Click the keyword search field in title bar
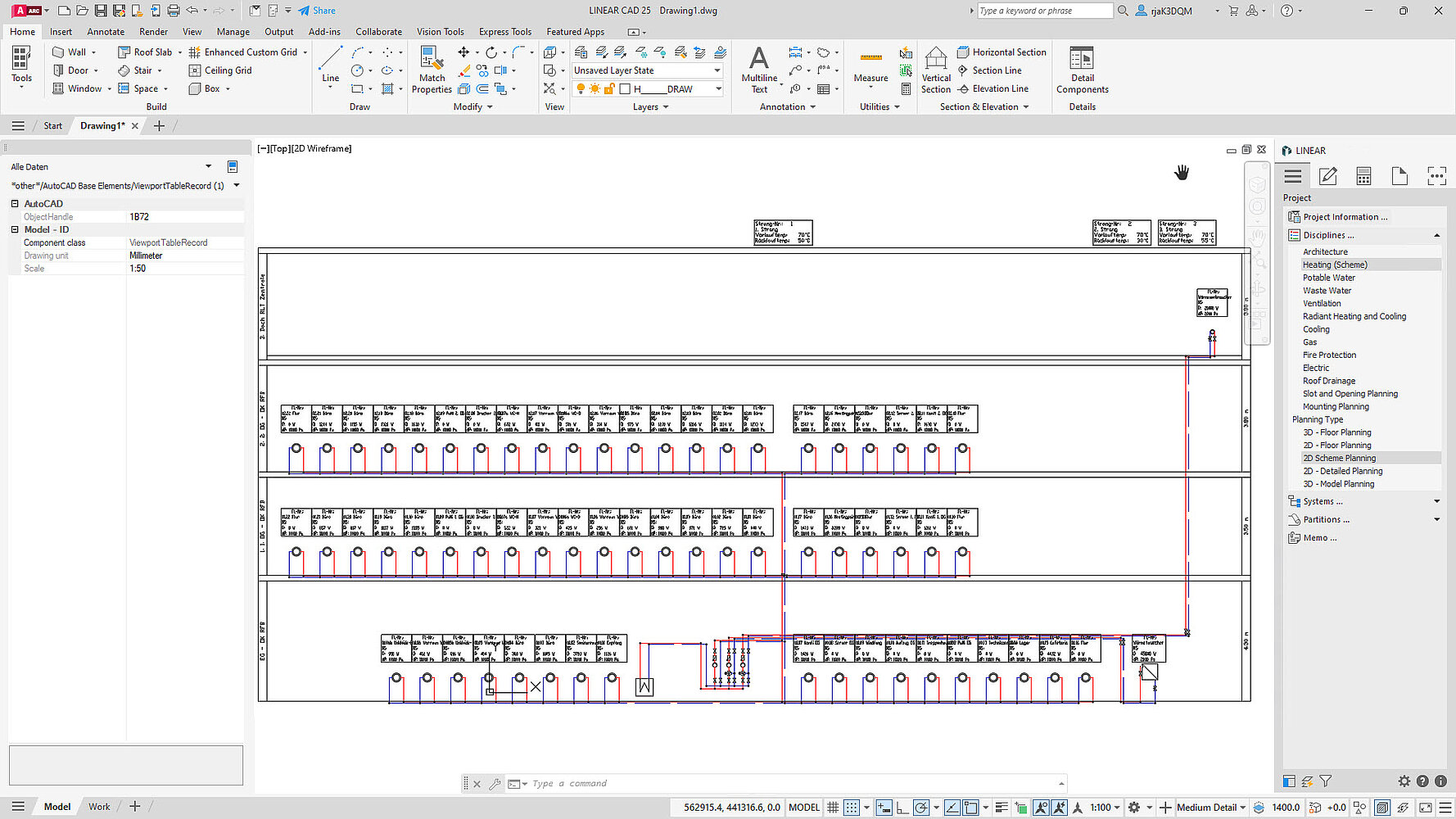1456x819 pixels. tap(1045, 11)
